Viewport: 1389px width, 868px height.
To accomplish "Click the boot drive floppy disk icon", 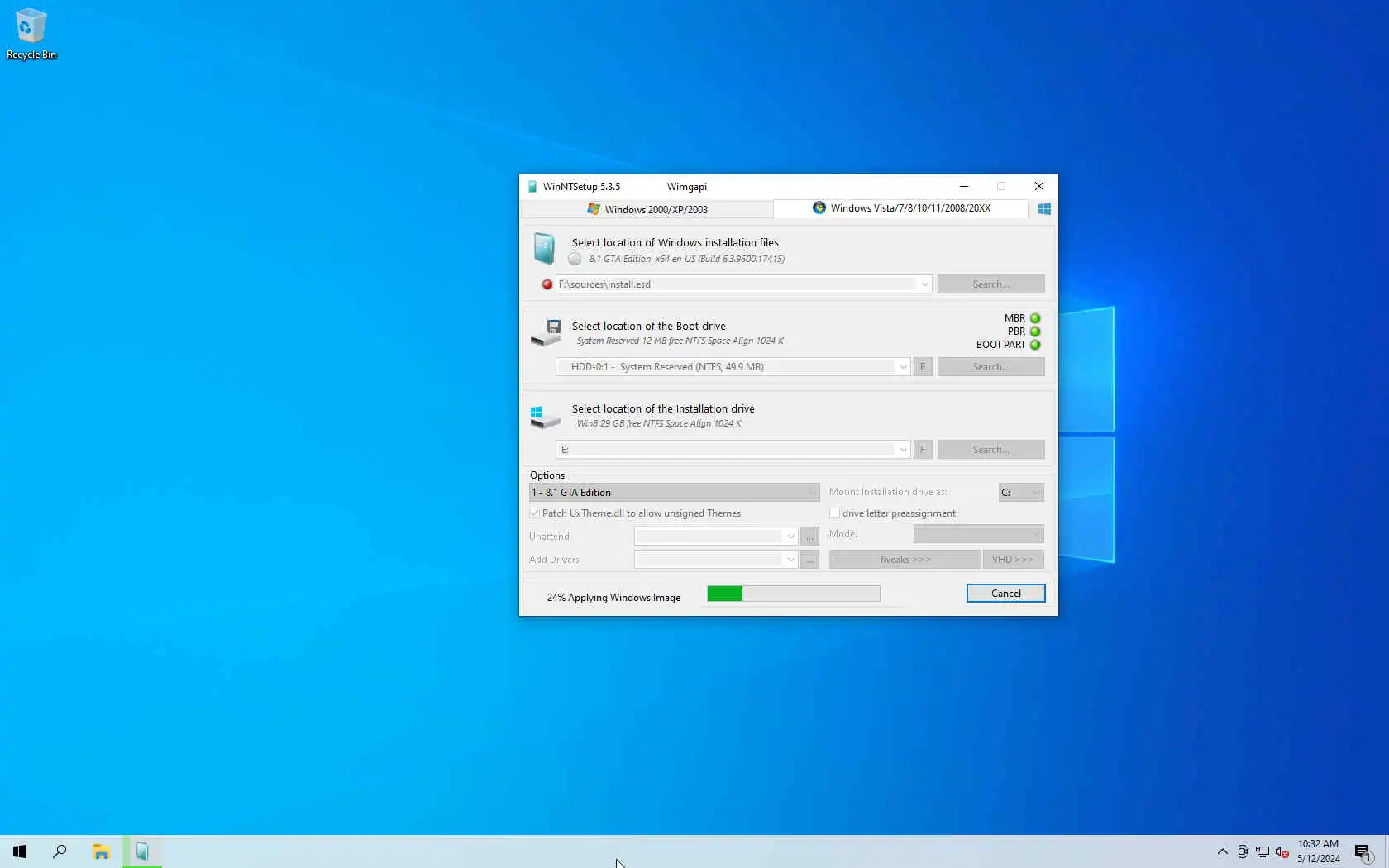I will (x=546, y=333).
